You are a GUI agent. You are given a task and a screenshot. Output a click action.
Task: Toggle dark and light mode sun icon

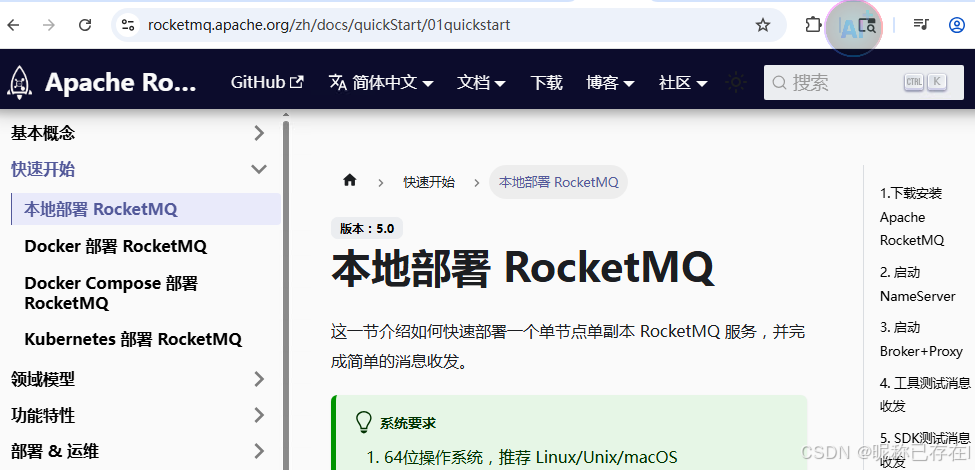[x=736, y=82]
